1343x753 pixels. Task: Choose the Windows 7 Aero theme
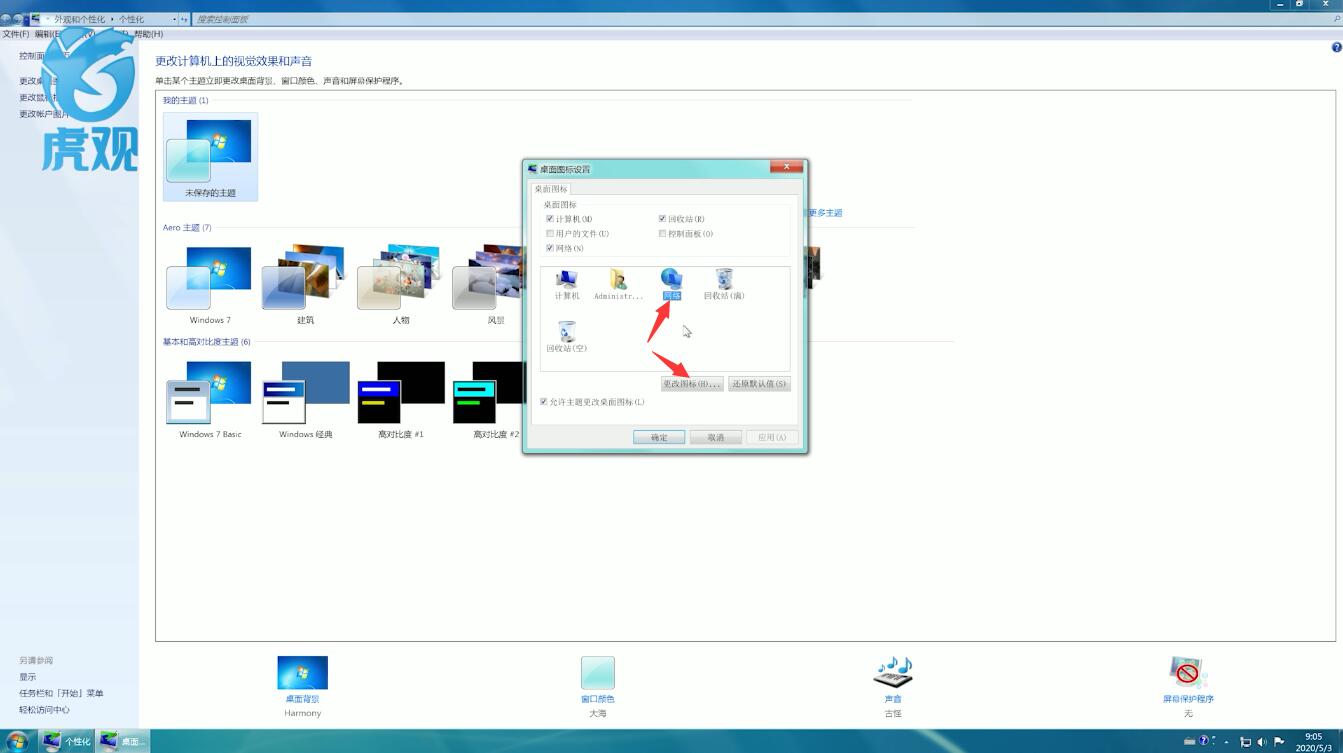(x=210, y=286)
